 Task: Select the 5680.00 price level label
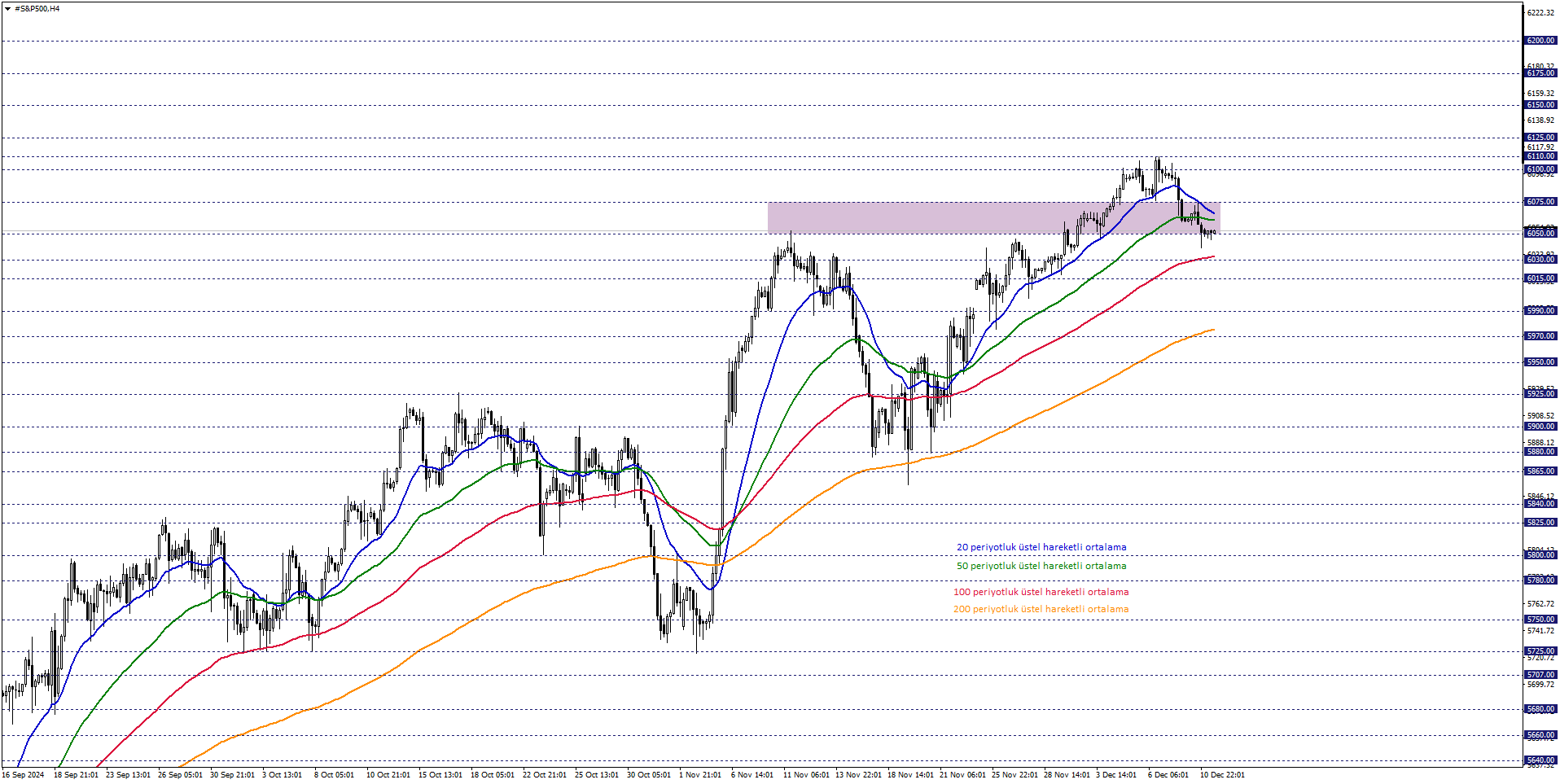[x=1540, y=709]
